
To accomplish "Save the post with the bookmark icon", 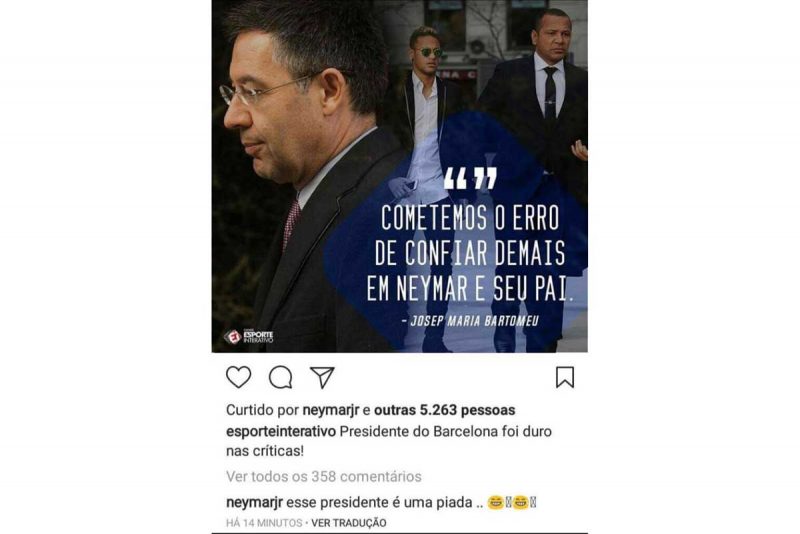I will pos(565,377).
